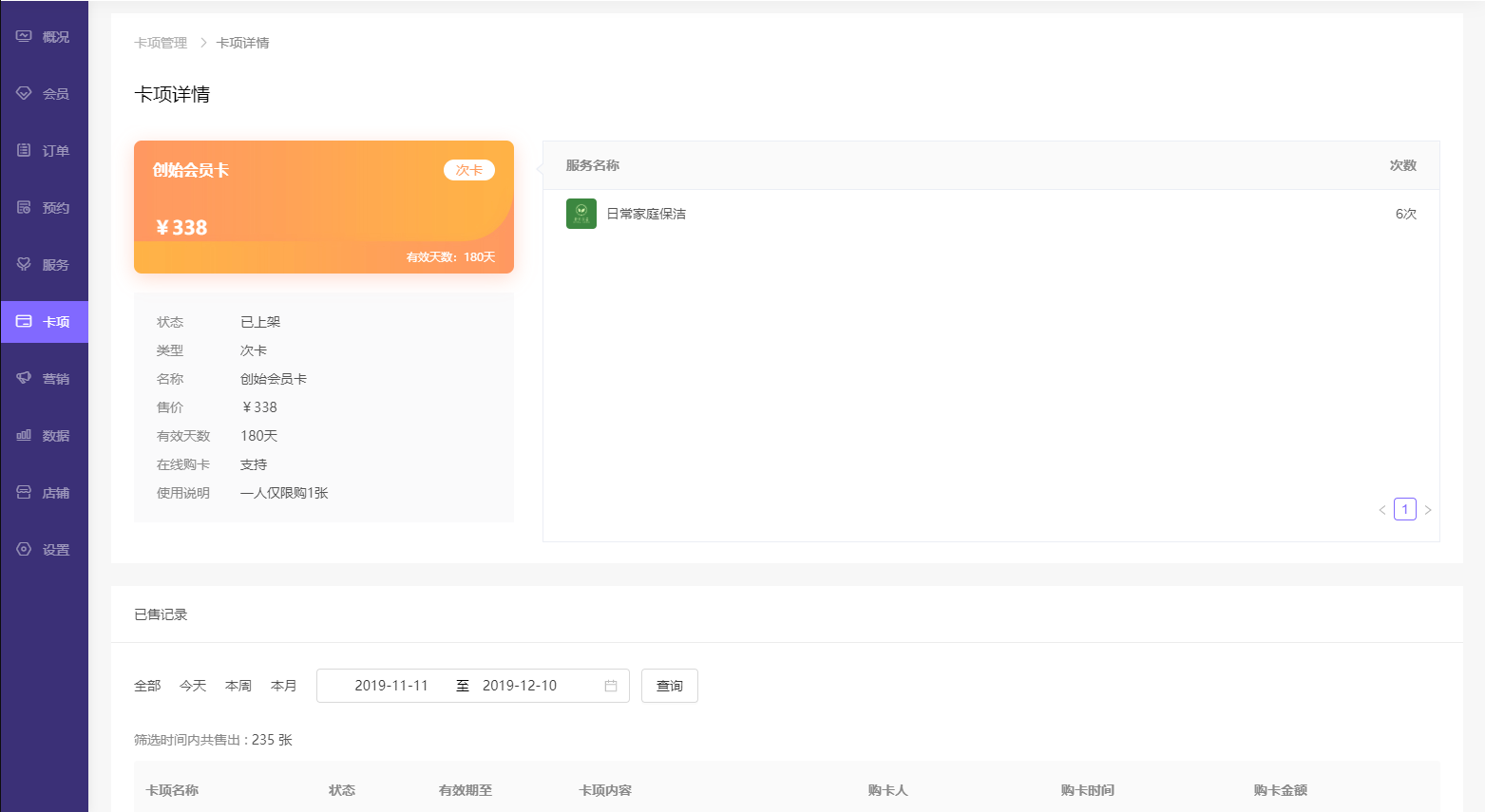The width and height of the screenshot is (1485, 812).
Task: Click the calendar icon in date range field
Action: click(611, 686)
